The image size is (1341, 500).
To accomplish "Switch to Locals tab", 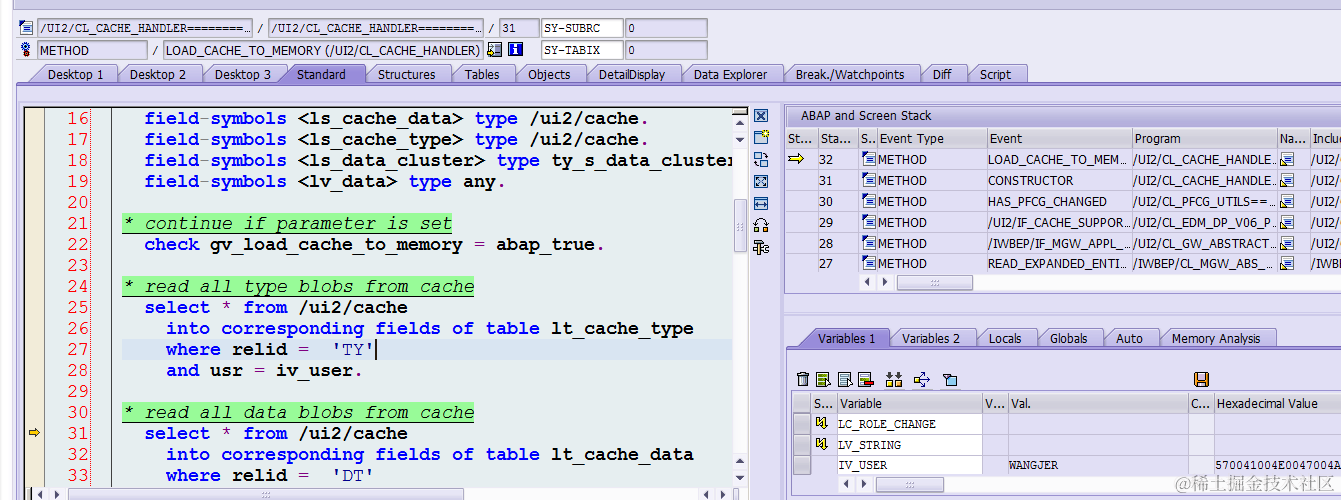I will 1005,338.
